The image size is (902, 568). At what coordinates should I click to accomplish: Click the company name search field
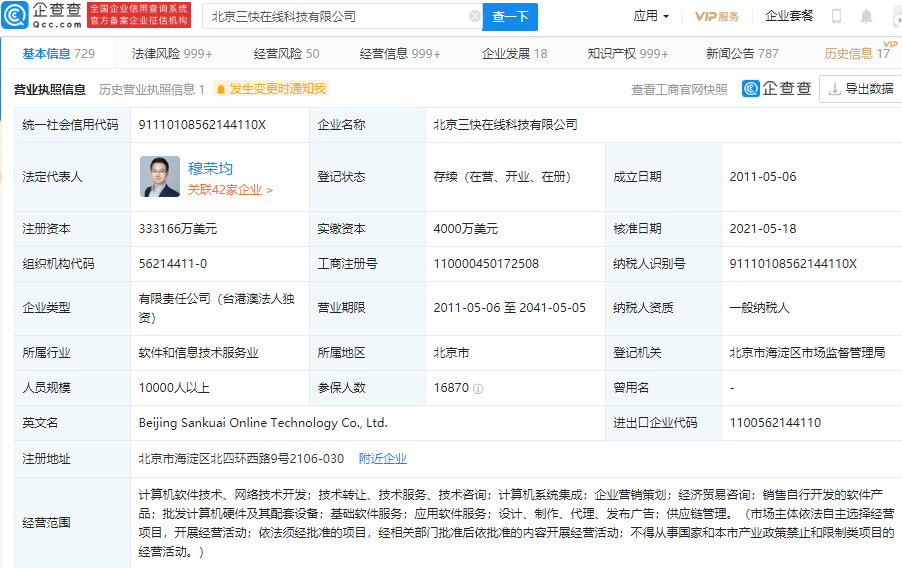point(335,16)
